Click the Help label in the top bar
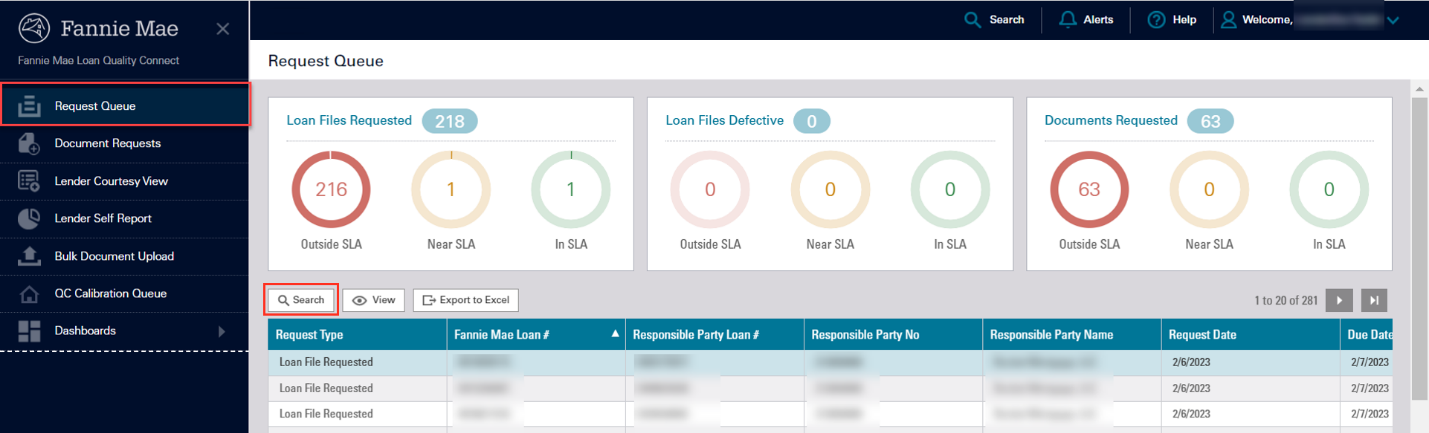This screenshot has width=1429, height=433. 1184,20
